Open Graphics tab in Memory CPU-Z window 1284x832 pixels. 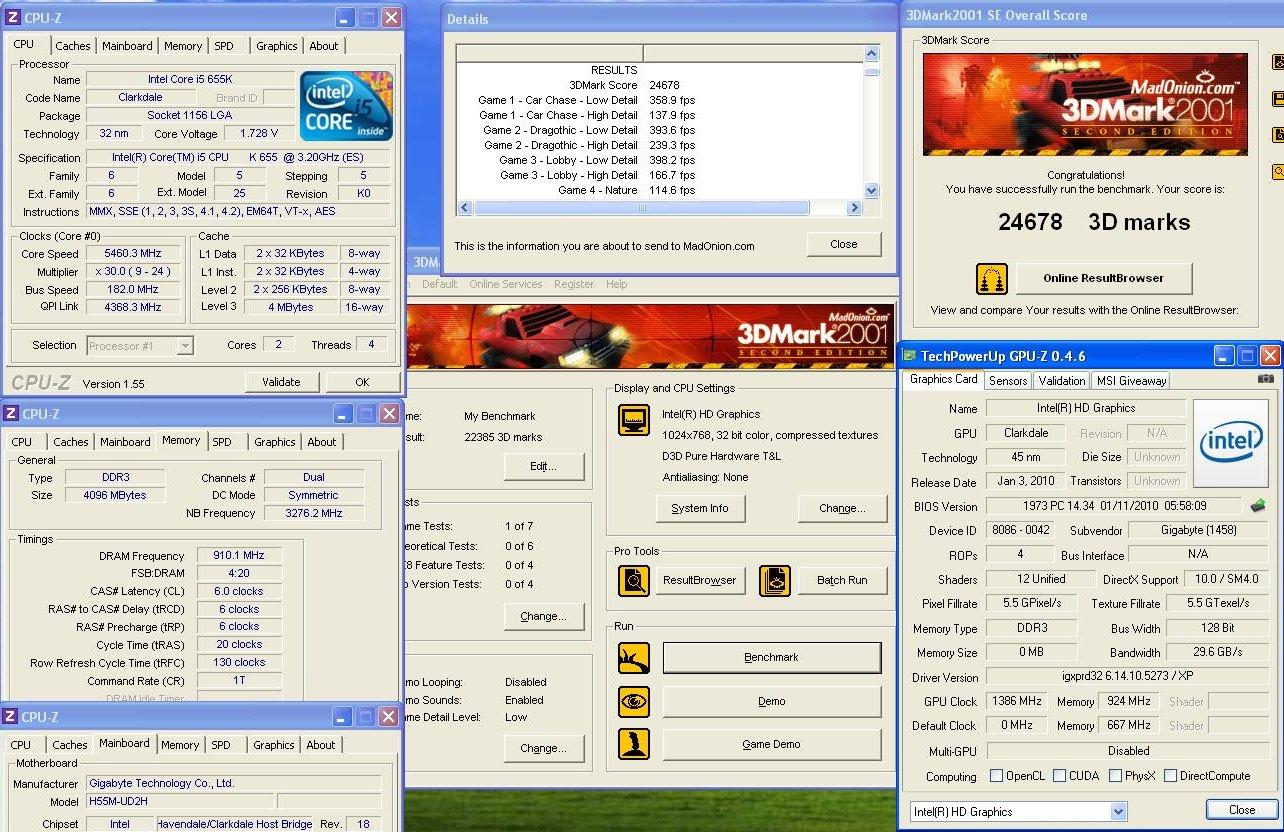coord(275,442)
